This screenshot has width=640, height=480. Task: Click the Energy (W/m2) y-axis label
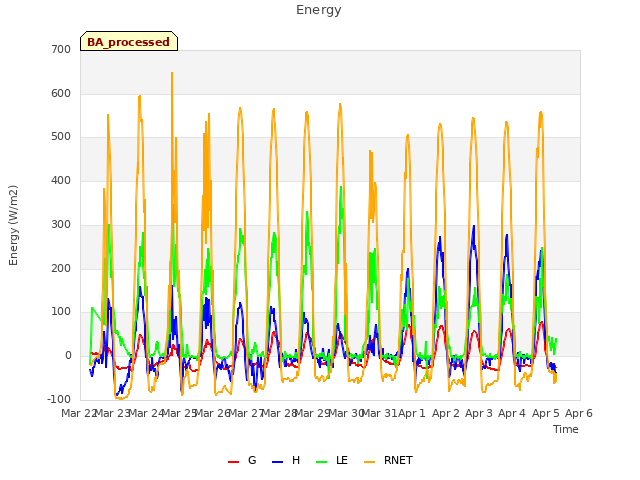(13, 225)
